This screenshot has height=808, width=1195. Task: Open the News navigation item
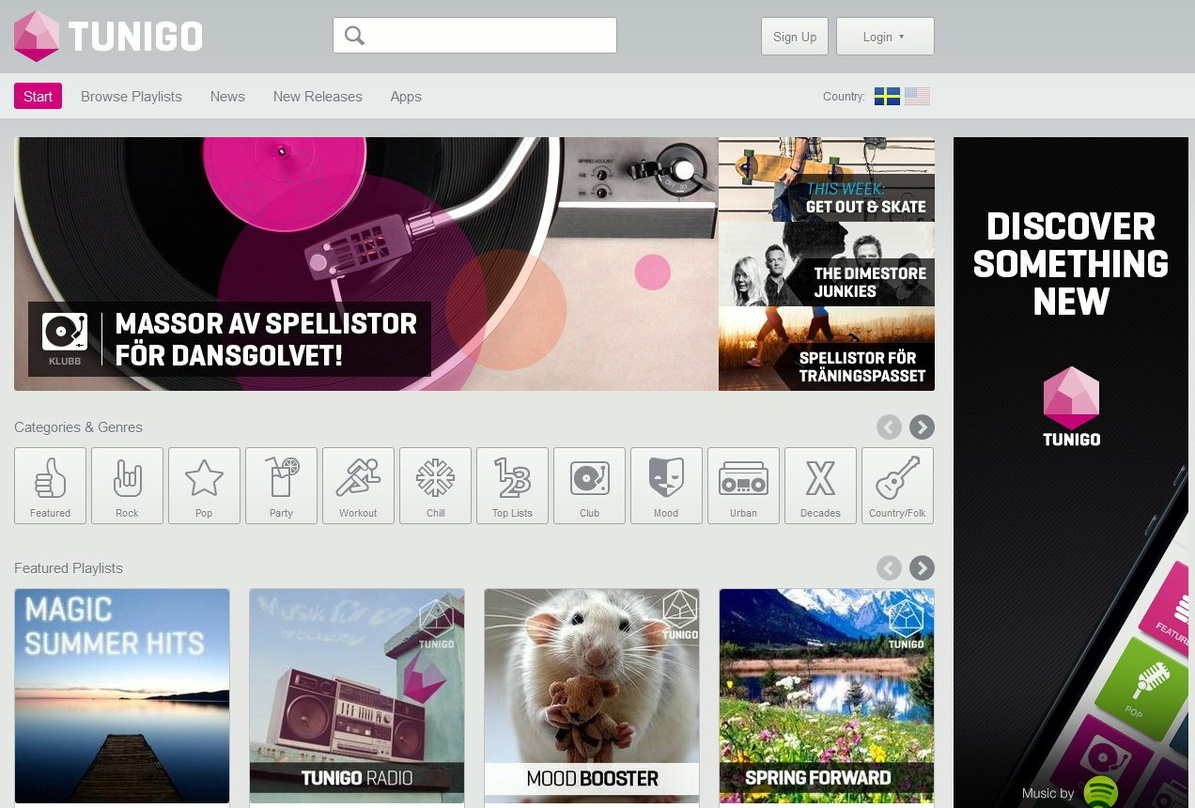coord(227,97)
